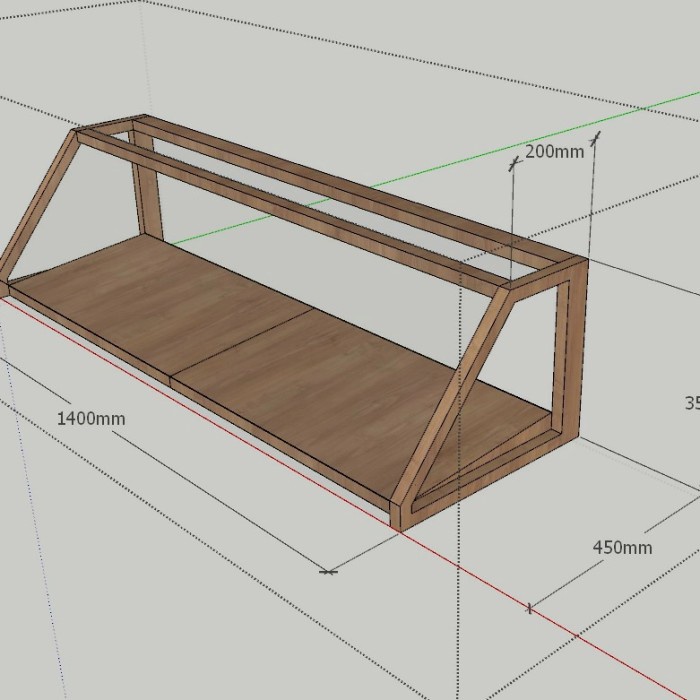
Task: Click the 450mm dimension label
Action: 622,547
